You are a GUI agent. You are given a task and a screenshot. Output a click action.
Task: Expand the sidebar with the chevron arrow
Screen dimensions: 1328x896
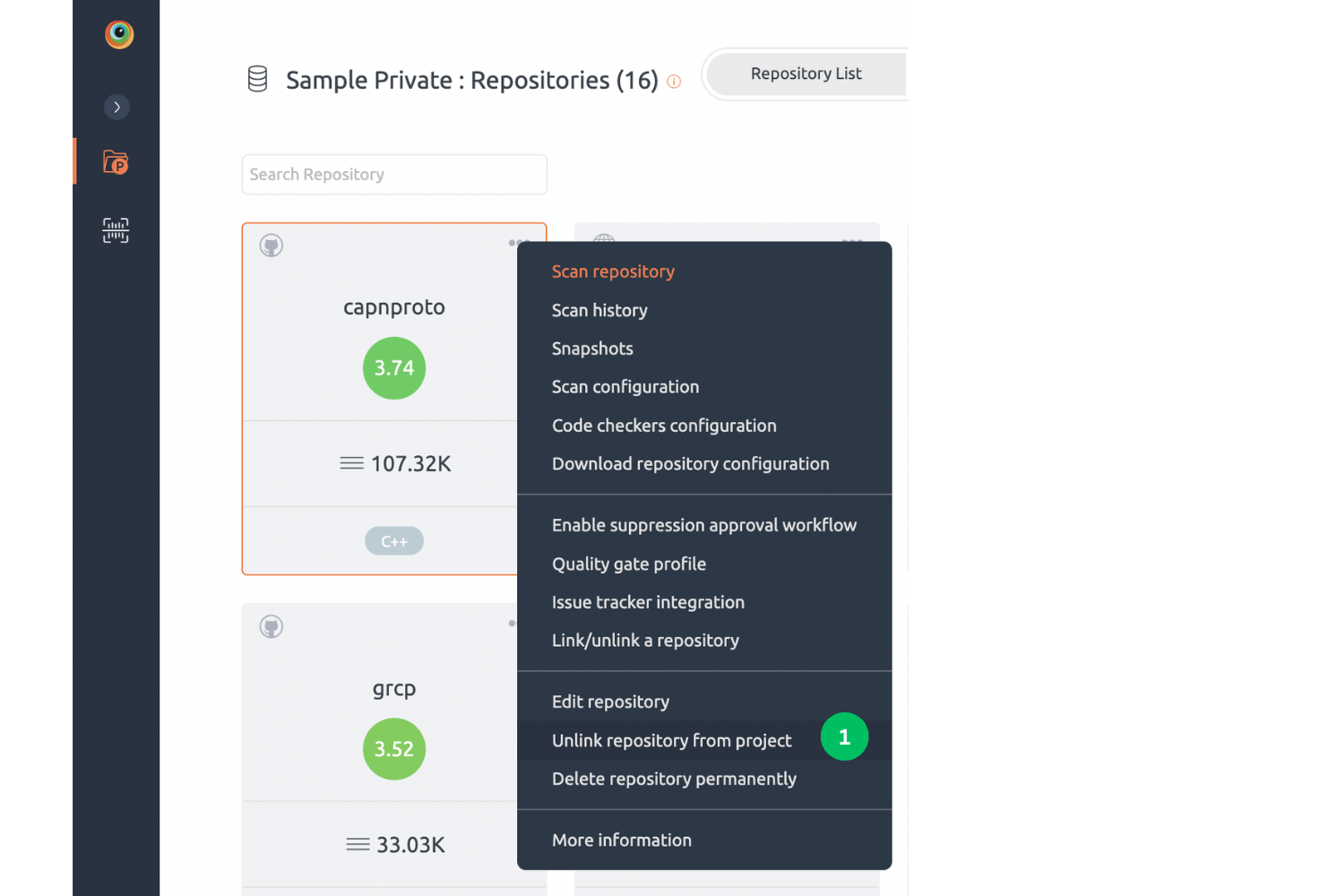click(116, 108)
